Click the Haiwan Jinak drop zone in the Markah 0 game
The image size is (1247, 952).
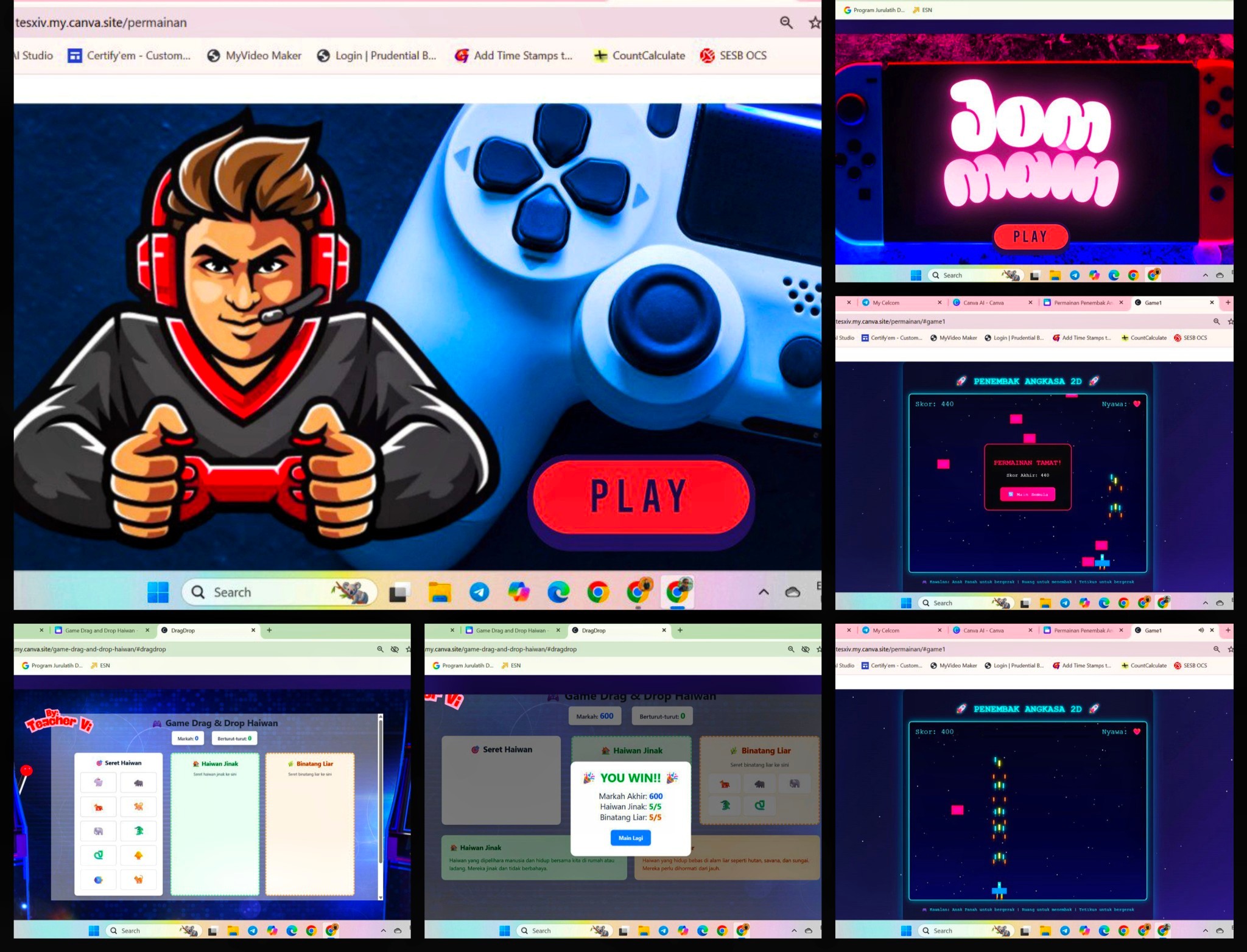tap(215, 824)
